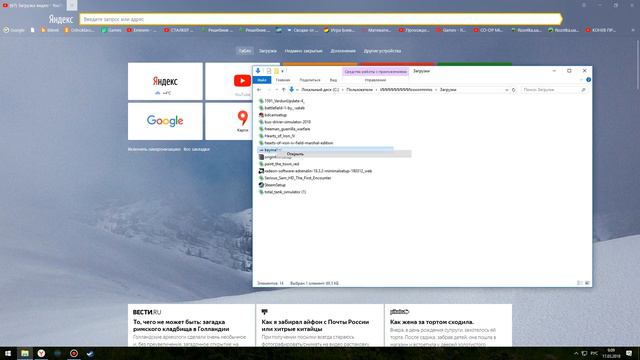640x360 pixels.
Task: Click Yandex Browser icon in the taskbar
Action: pos(41,353)
